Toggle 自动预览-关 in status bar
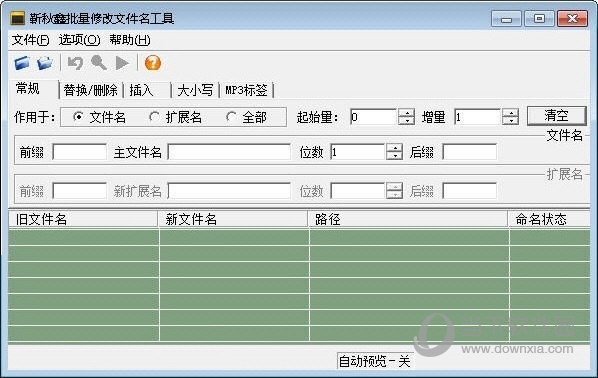 [x=375, y=361]
